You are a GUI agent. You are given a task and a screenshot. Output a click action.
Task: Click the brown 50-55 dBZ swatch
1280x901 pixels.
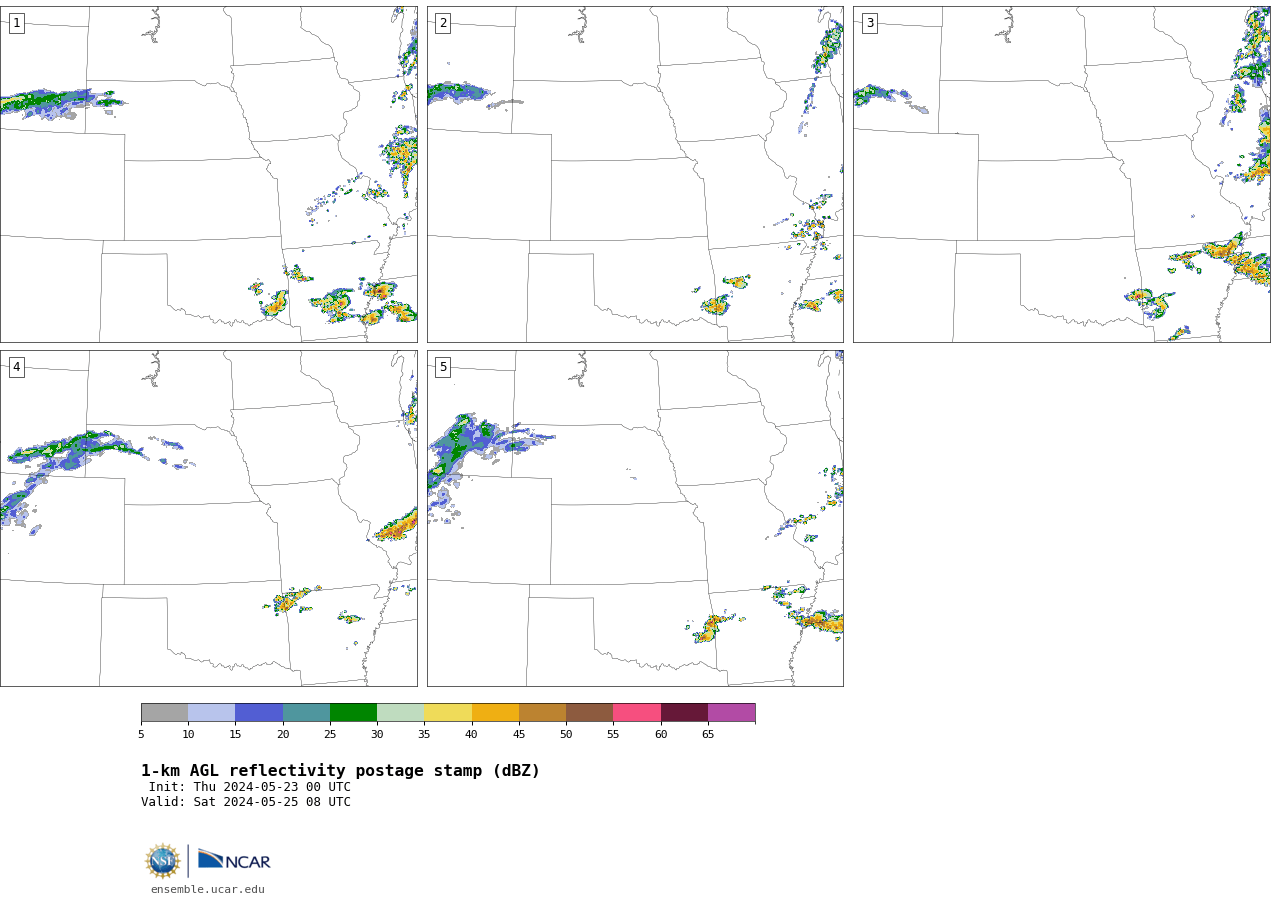(589, 713)
